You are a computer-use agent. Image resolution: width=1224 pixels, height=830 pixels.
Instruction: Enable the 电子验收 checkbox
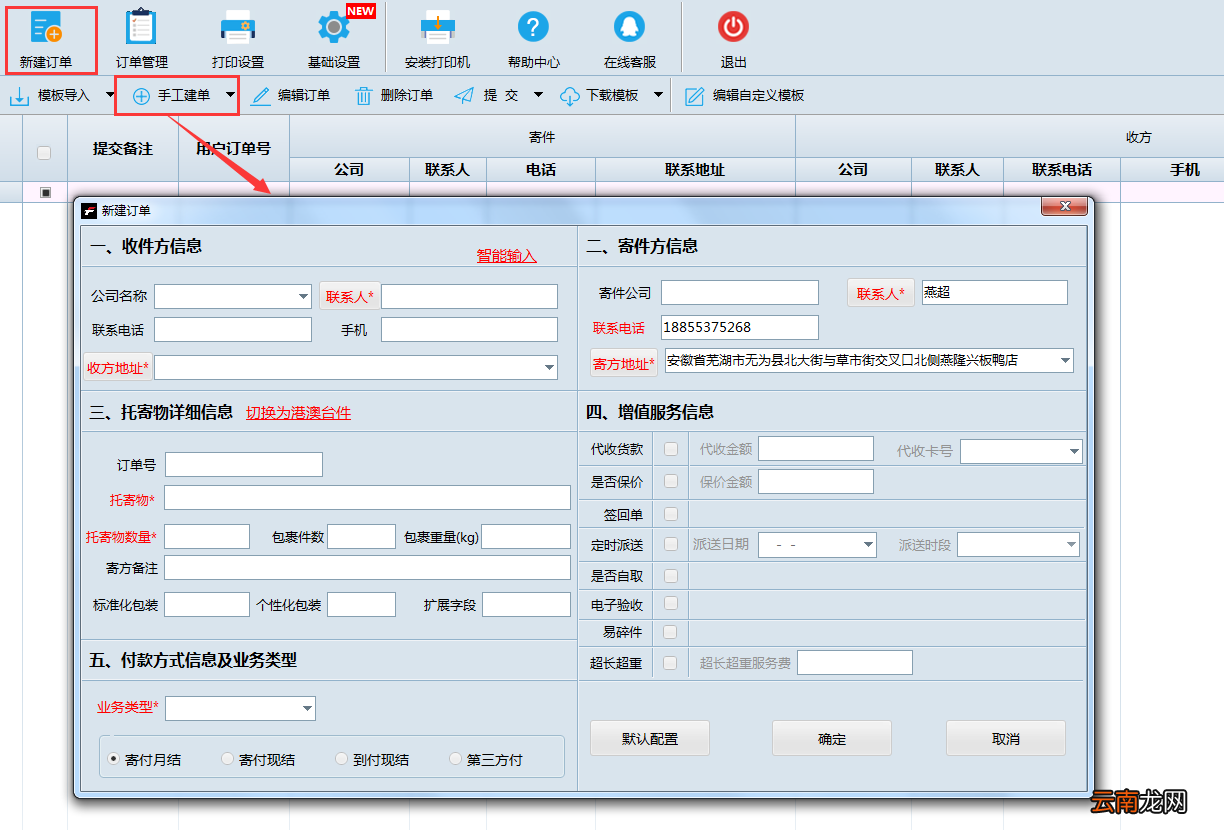[671, 603]
